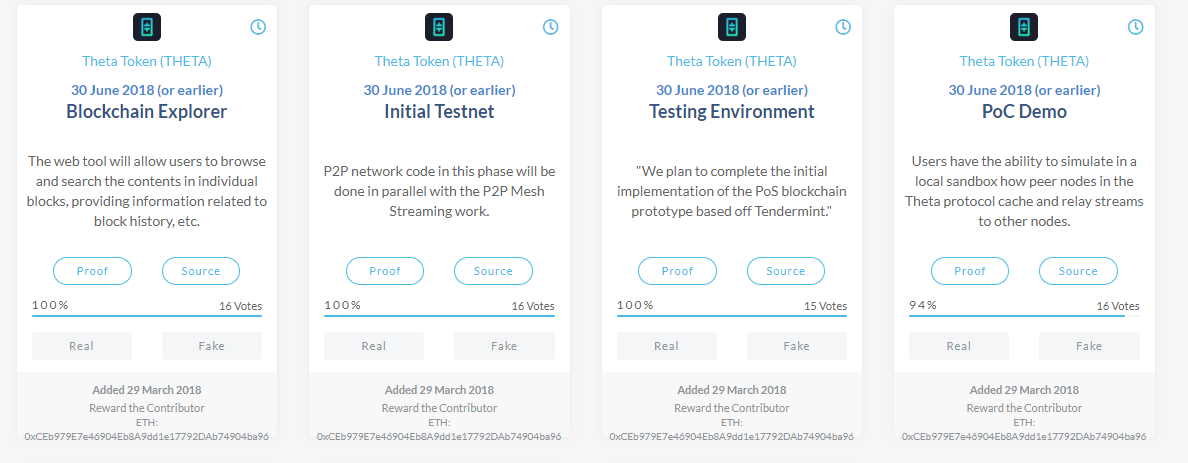This screenshot has width=1188, height=463.
Task: Click Theta Token (THETA) link on PoC Demo card
Action: pos(1024,62)
